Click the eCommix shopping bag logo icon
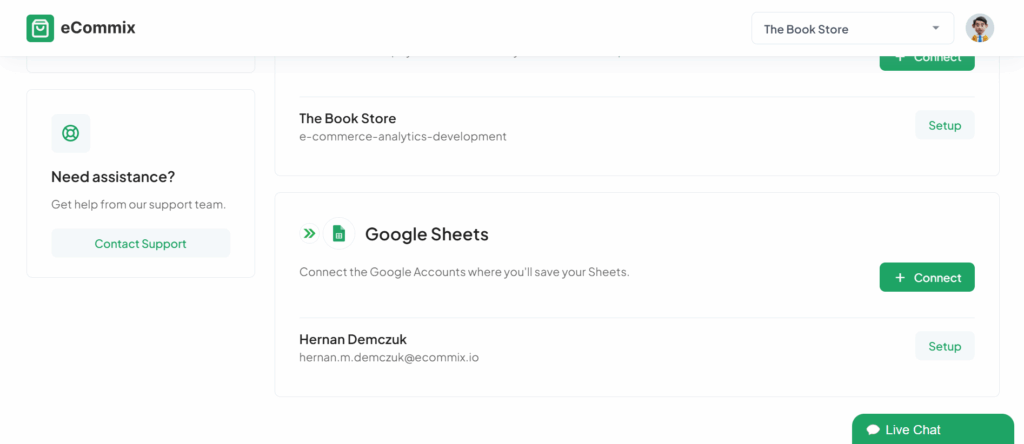 pos(40,28)
